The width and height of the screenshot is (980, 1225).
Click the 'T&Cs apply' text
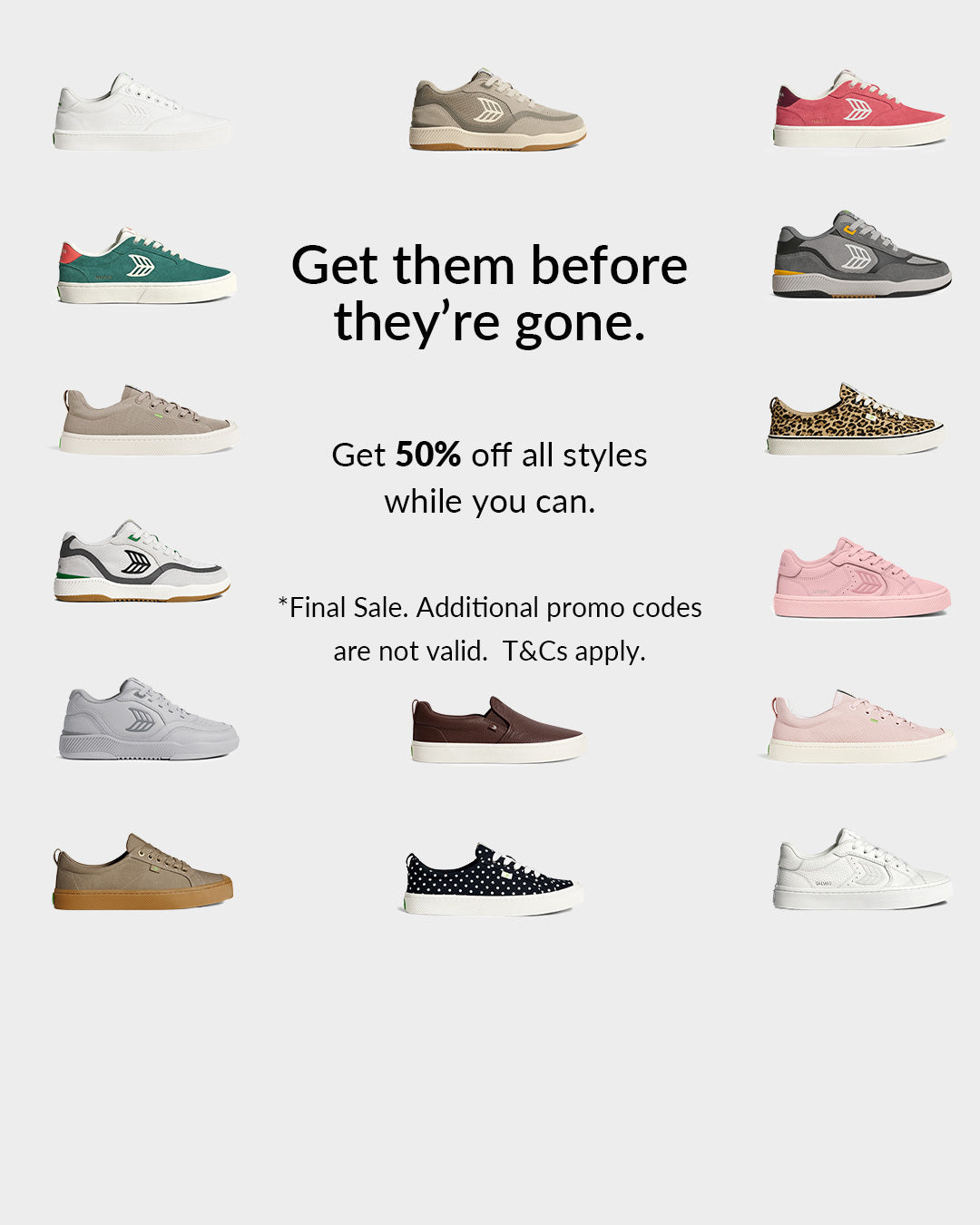(x=574, y=652)
